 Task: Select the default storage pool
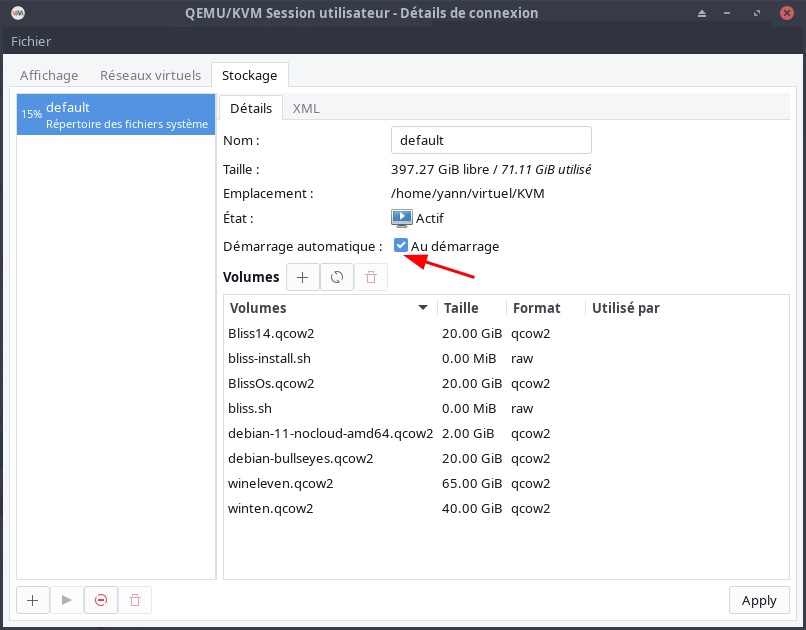(x=116, y=115)
